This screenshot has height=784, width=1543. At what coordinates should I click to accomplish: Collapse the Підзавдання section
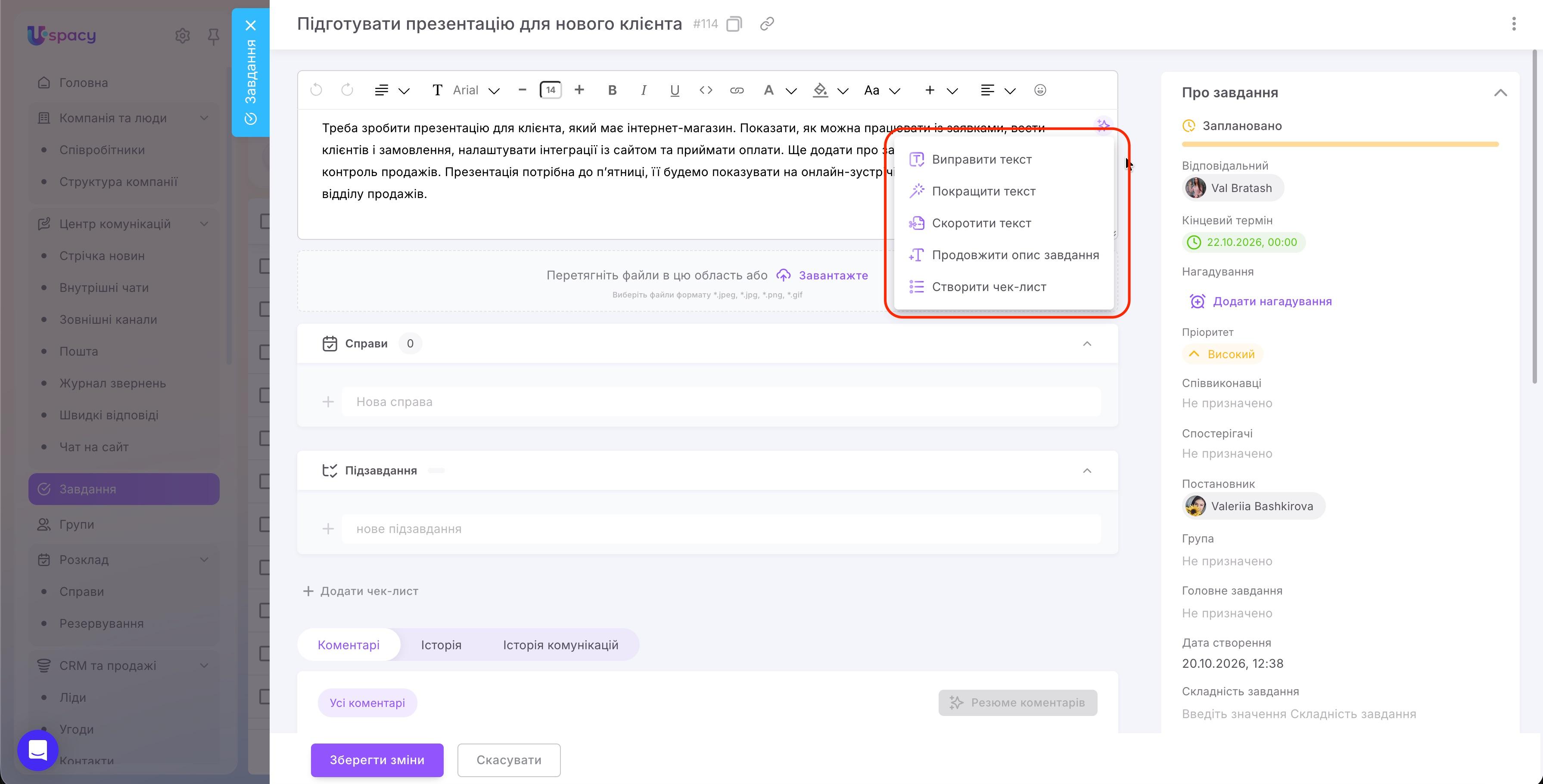(1086, 471)
